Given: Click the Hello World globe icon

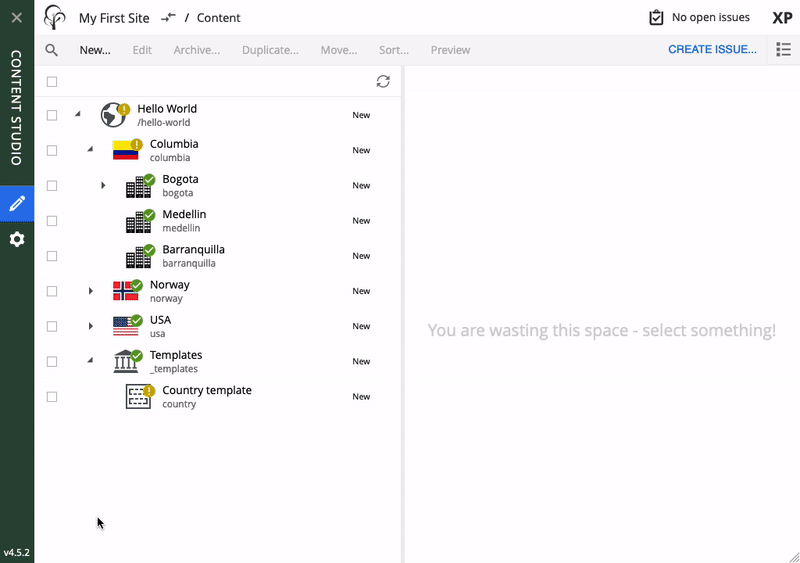Looking at the screenshot, I should pyautogui.click(x=113, y=115).
